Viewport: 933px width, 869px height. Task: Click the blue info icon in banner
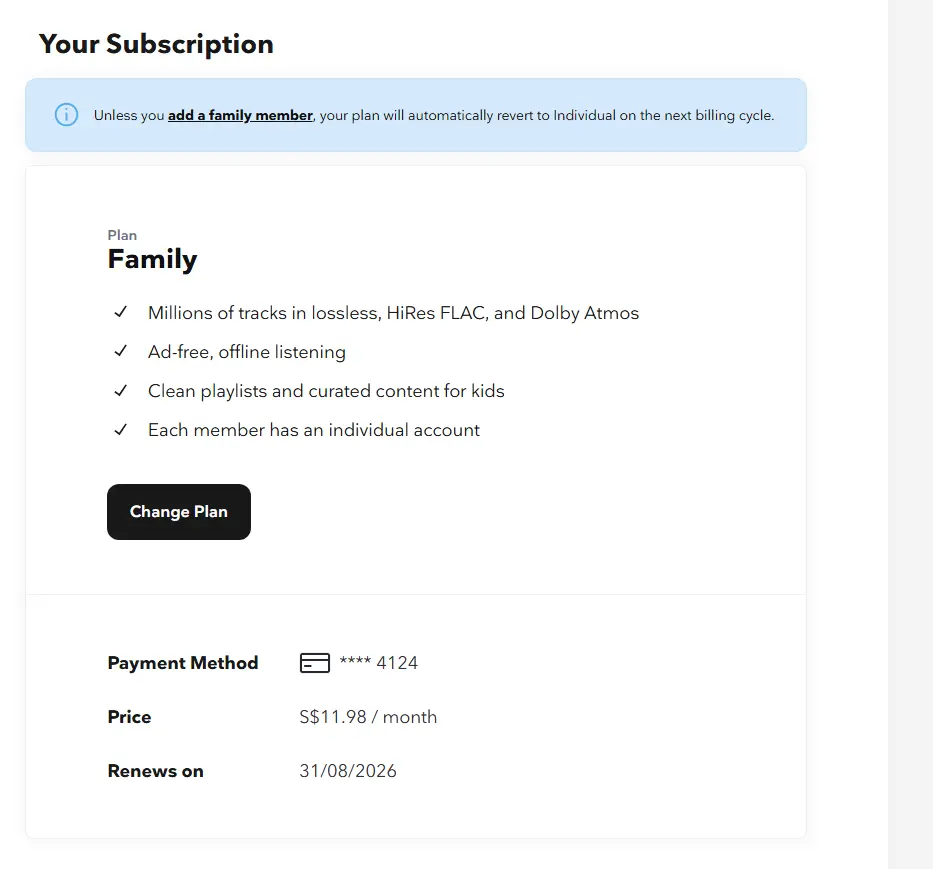click(67, 115)
